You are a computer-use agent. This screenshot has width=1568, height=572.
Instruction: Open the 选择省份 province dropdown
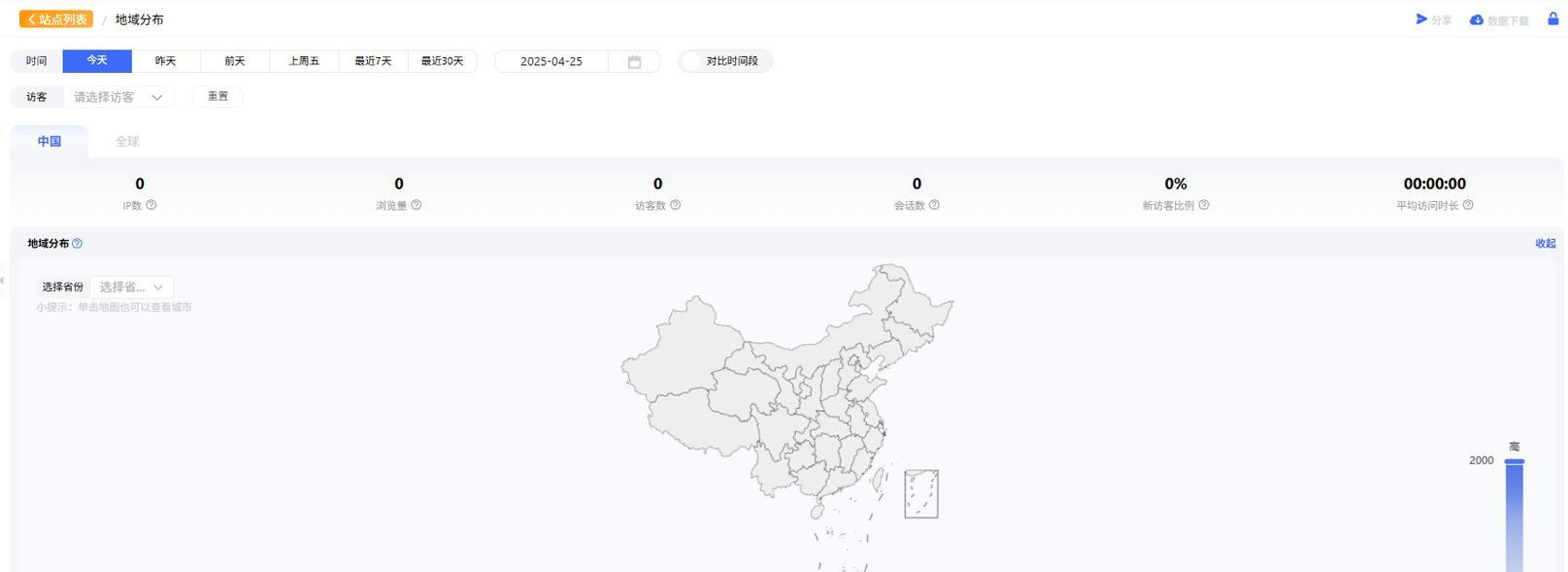(132, 287)
